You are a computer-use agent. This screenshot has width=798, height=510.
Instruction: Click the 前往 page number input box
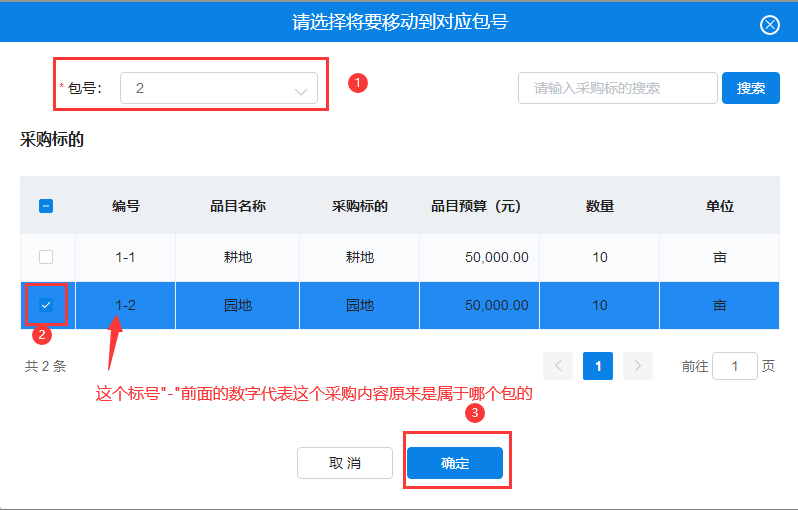click(x=734, y=366)
